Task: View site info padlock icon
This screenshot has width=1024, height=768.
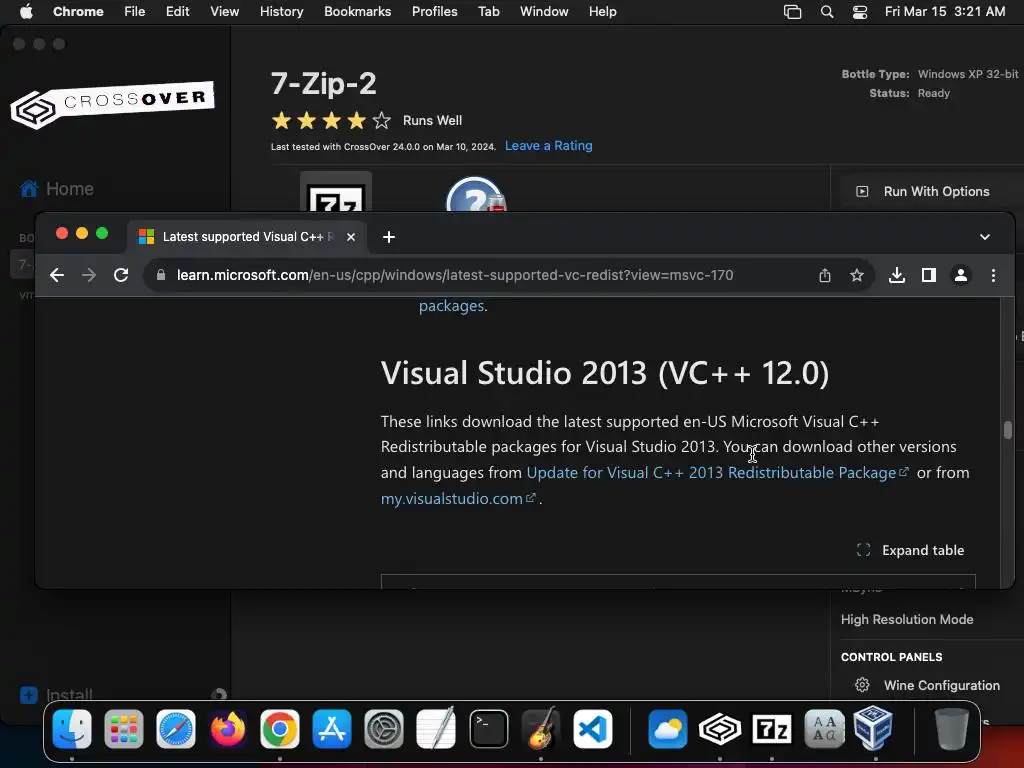Action: pos(161,275)
